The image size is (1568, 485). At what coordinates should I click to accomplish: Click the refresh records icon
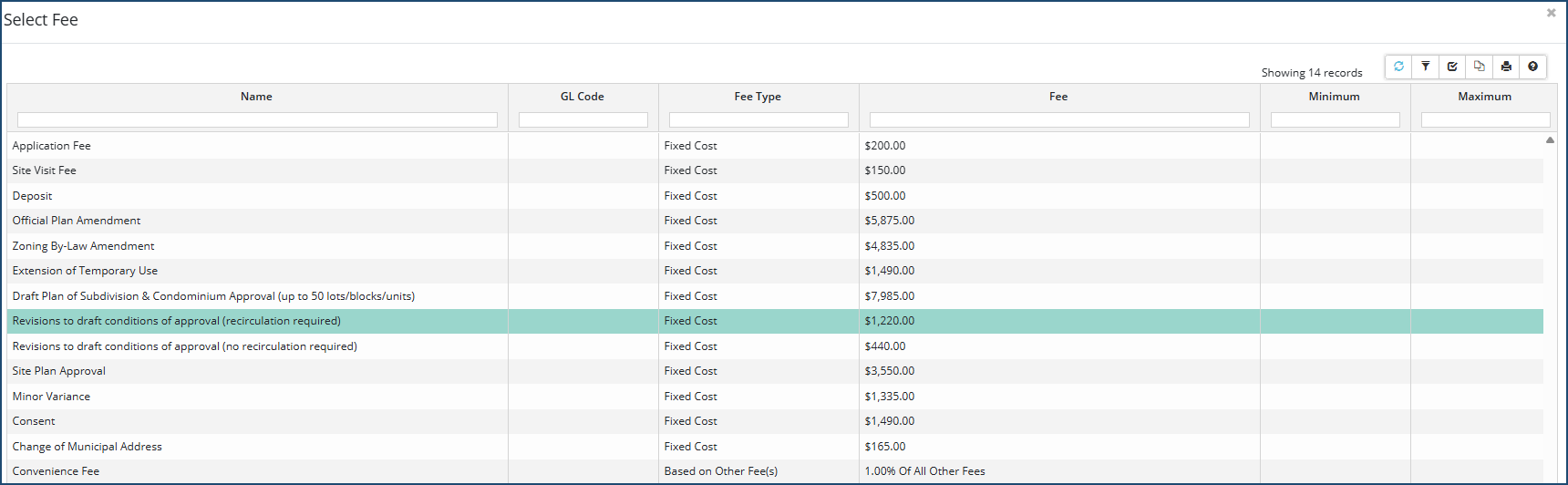1398,67
